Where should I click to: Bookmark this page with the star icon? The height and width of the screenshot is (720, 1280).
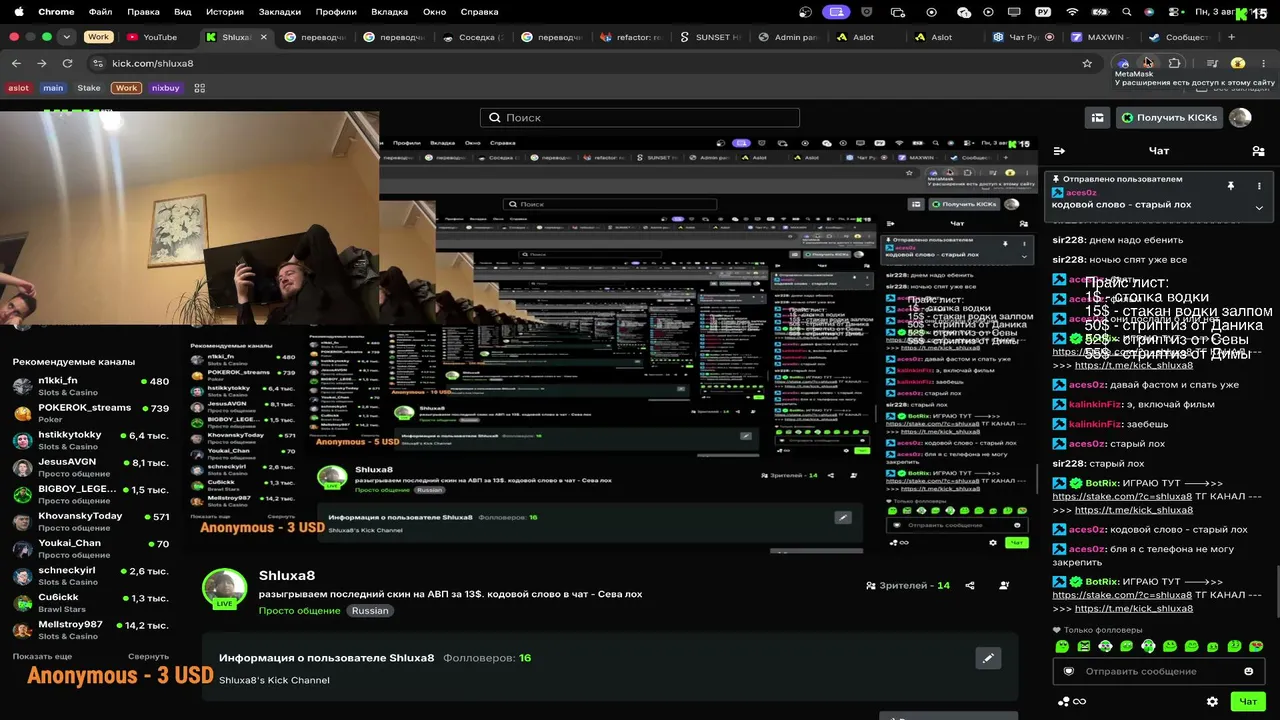(1087, 63)
